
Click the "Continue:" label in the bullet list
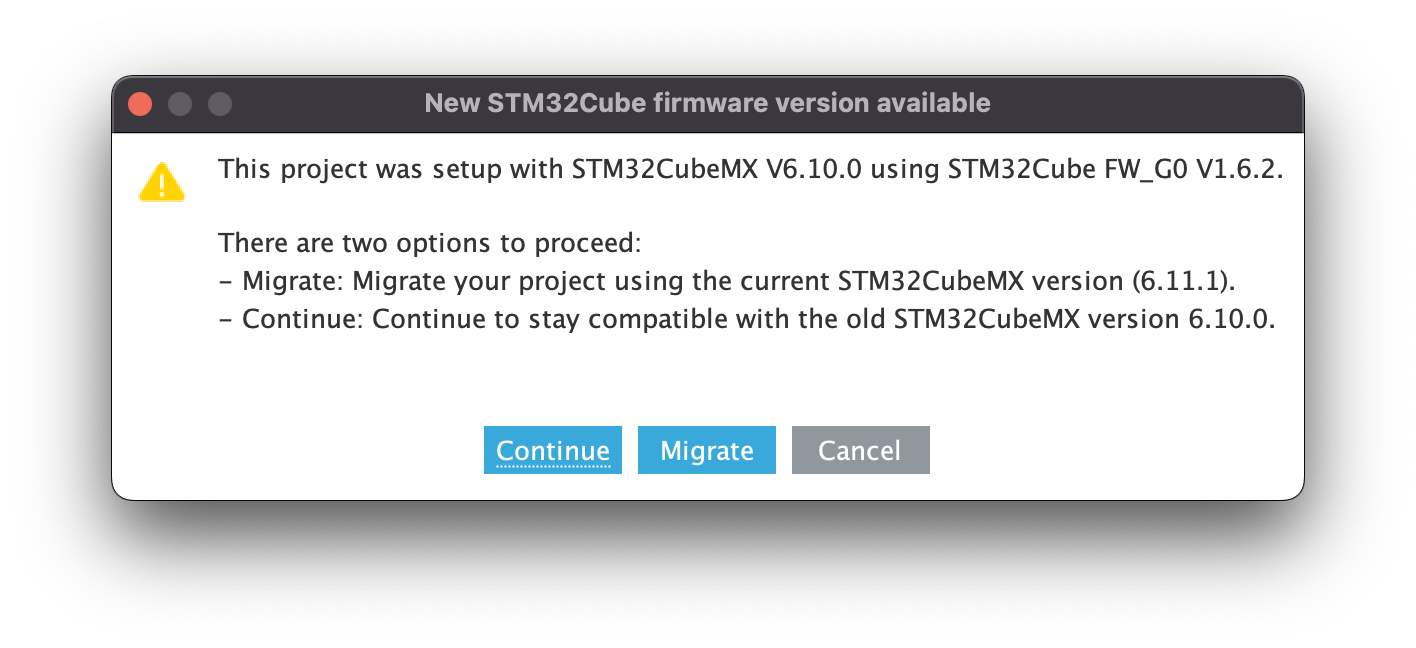point(303,320)
